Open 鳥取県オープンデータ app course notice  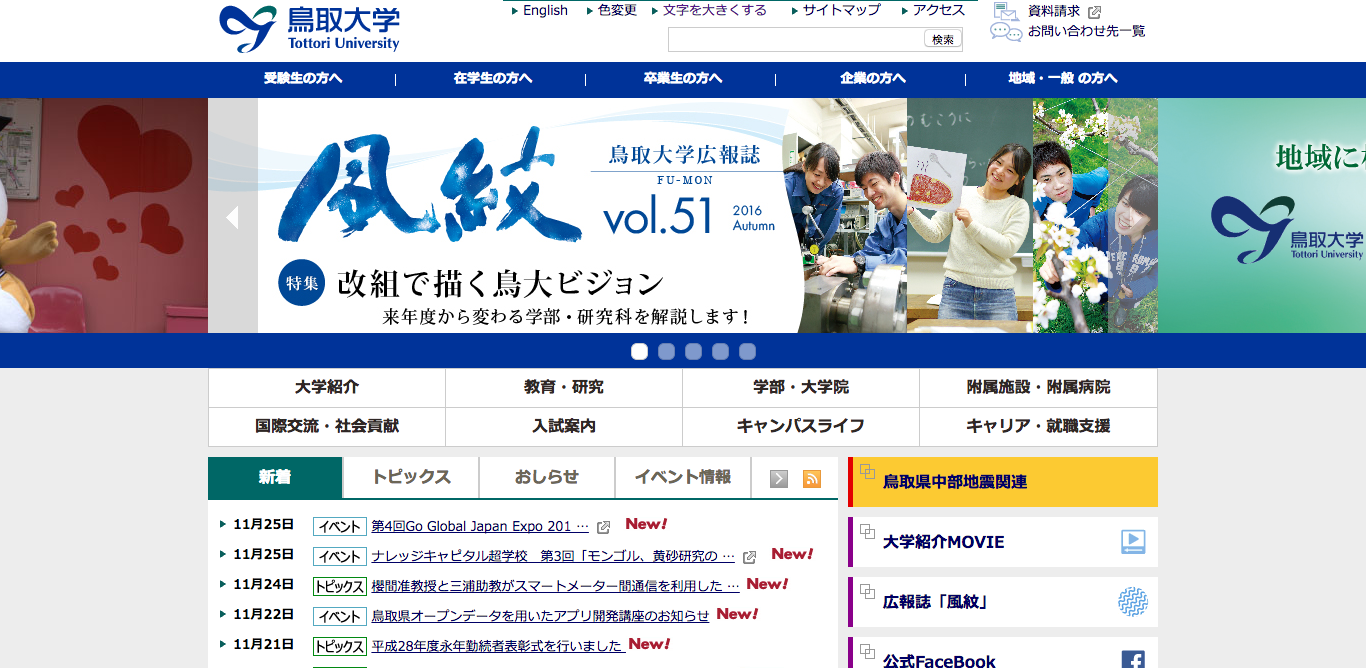tap(540, 616)
